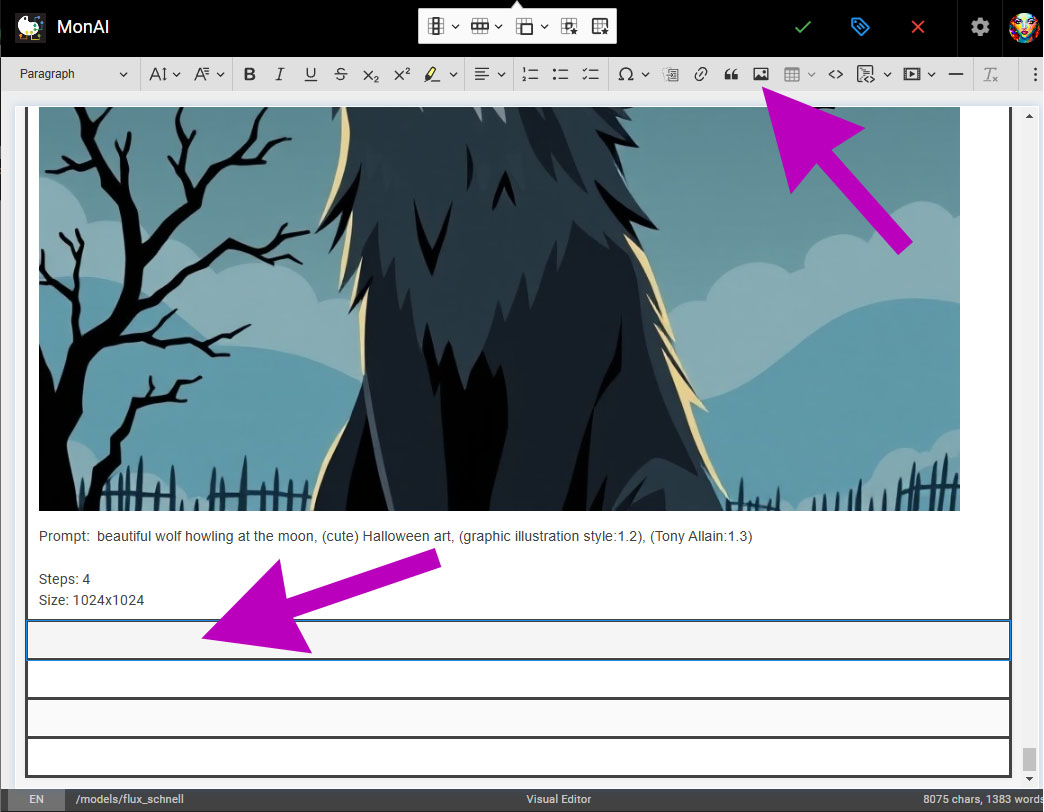This screenshot has width=1044, height=812.
Task: Click the subscript icon
Action: pyautogui.click(x=371, y=74)
